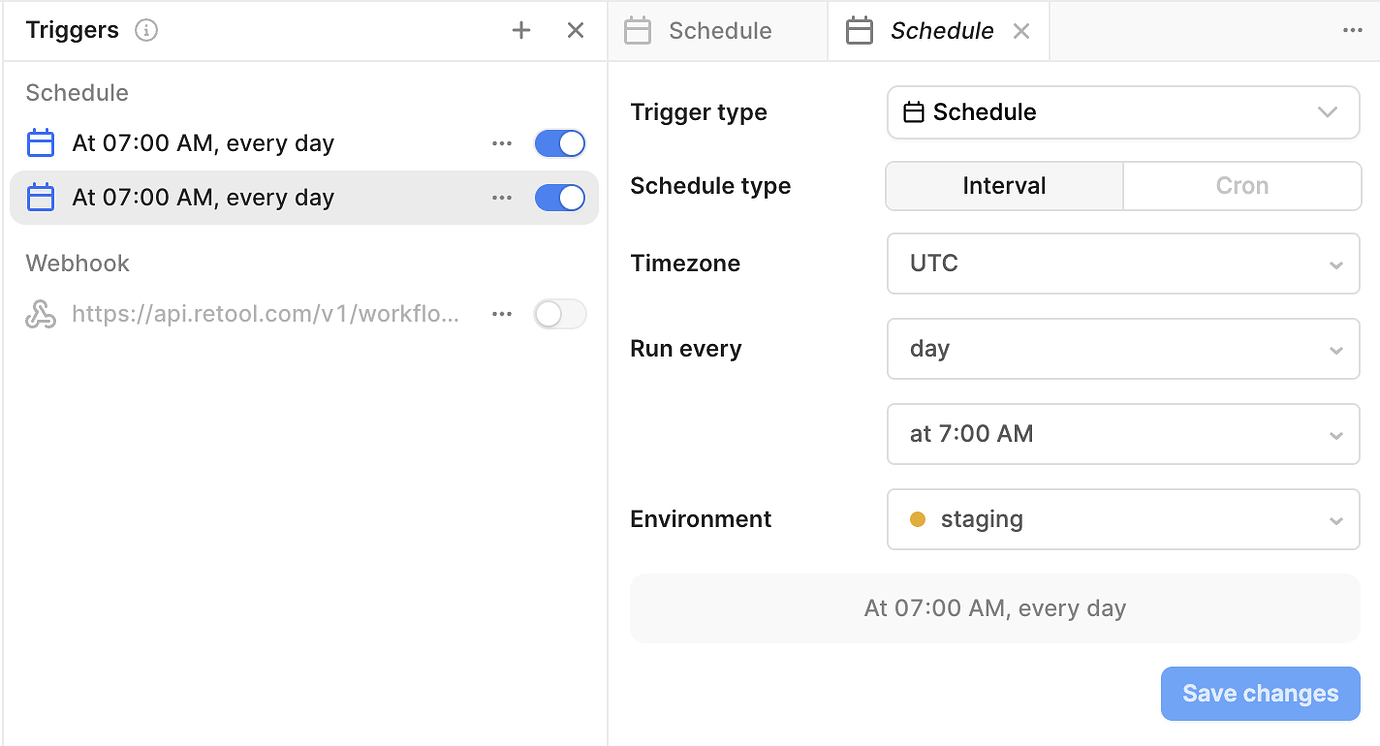Open the Environment staging dropdown

(x=1123, y=519)
